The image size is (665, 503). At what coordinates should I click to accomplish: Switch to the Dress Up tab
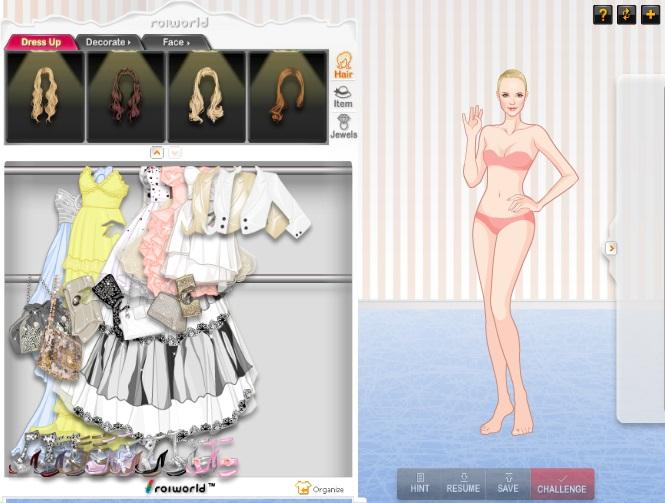(x=41, y=42)
